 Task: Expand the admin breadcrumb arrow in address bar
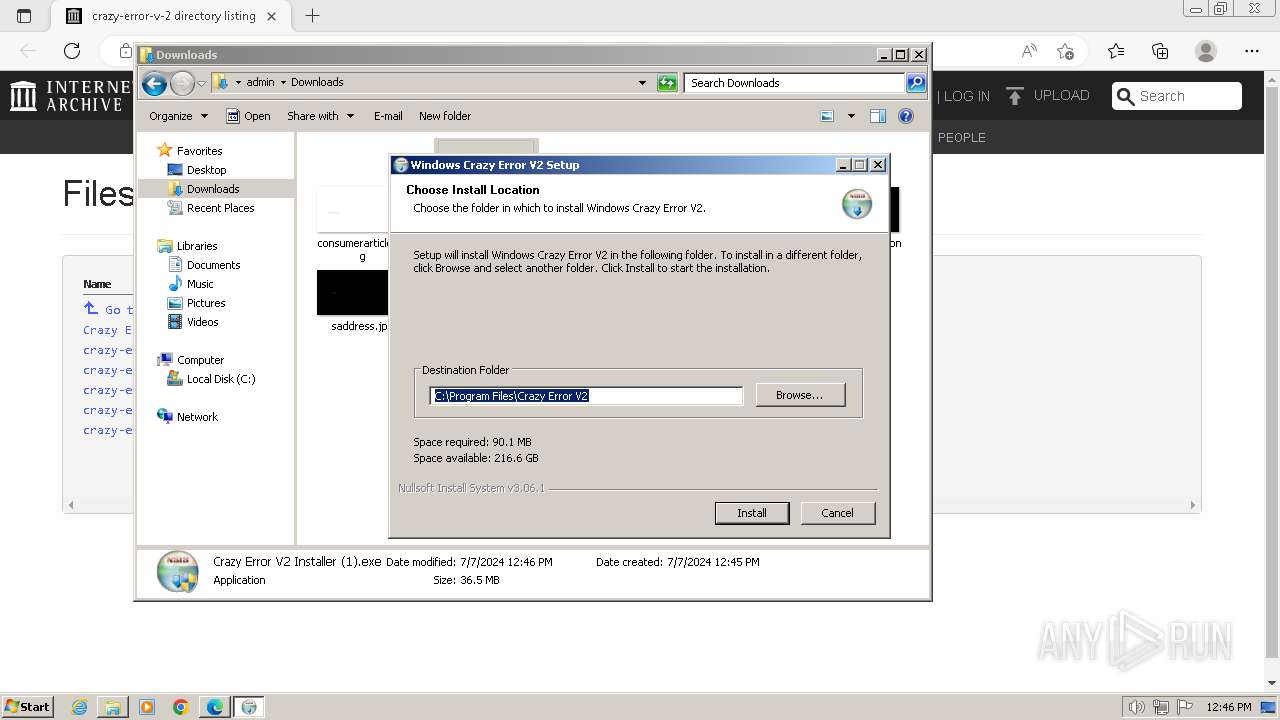click(x=283, y=82)
